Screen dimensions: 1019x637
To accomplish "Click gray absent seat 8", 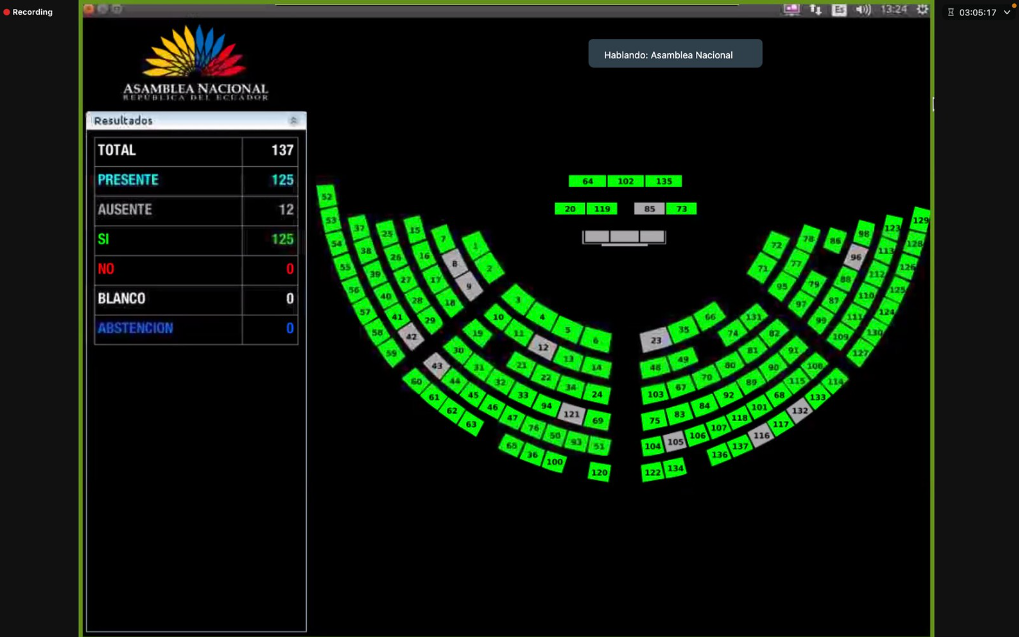I will point(454,263).
